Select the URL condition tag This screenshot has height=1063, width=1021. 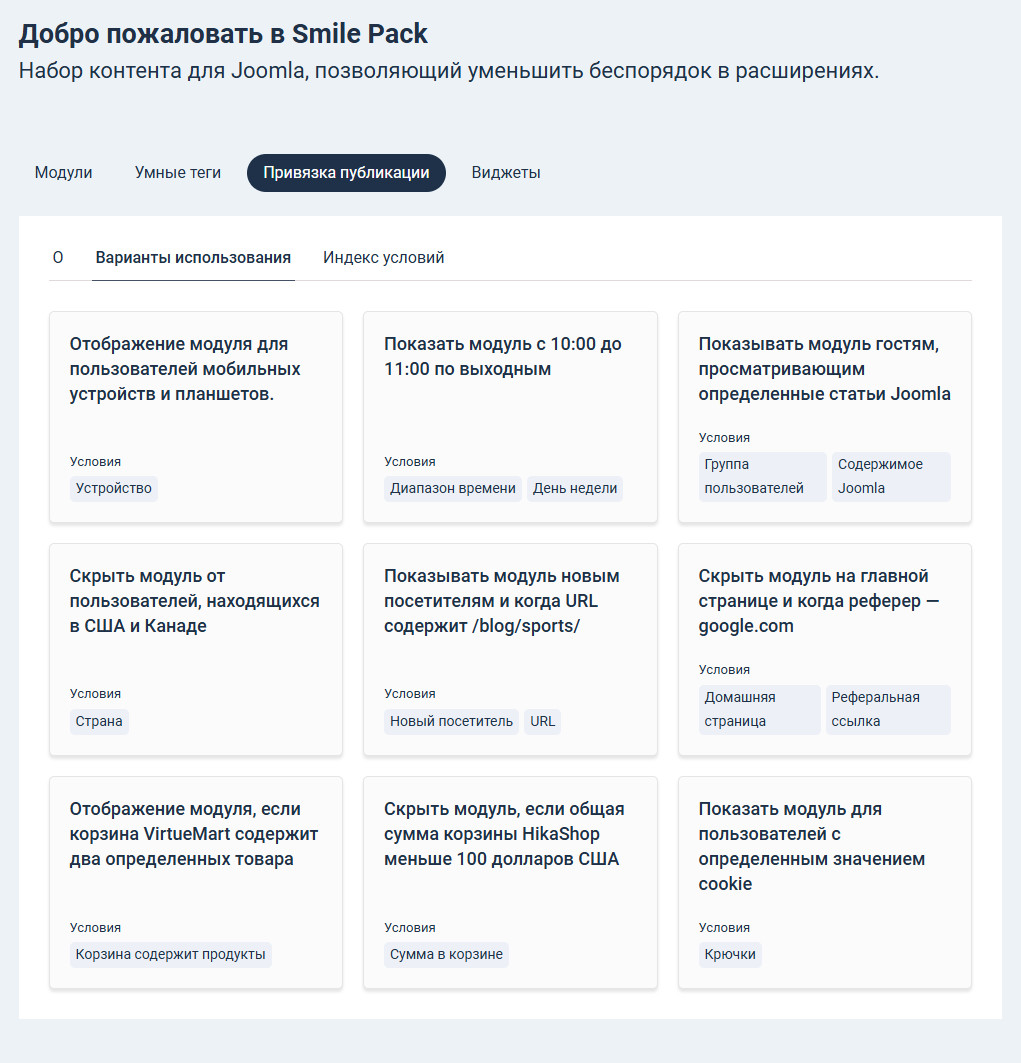542,721
